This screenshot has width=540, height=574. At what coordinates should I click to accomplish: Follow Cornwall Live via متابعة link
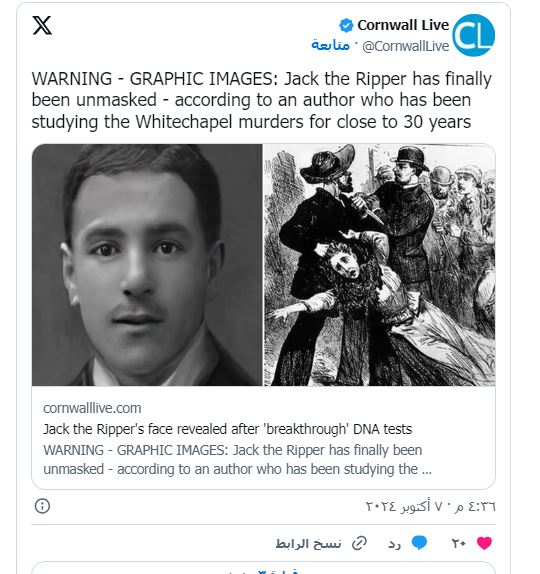coord(330,45)
